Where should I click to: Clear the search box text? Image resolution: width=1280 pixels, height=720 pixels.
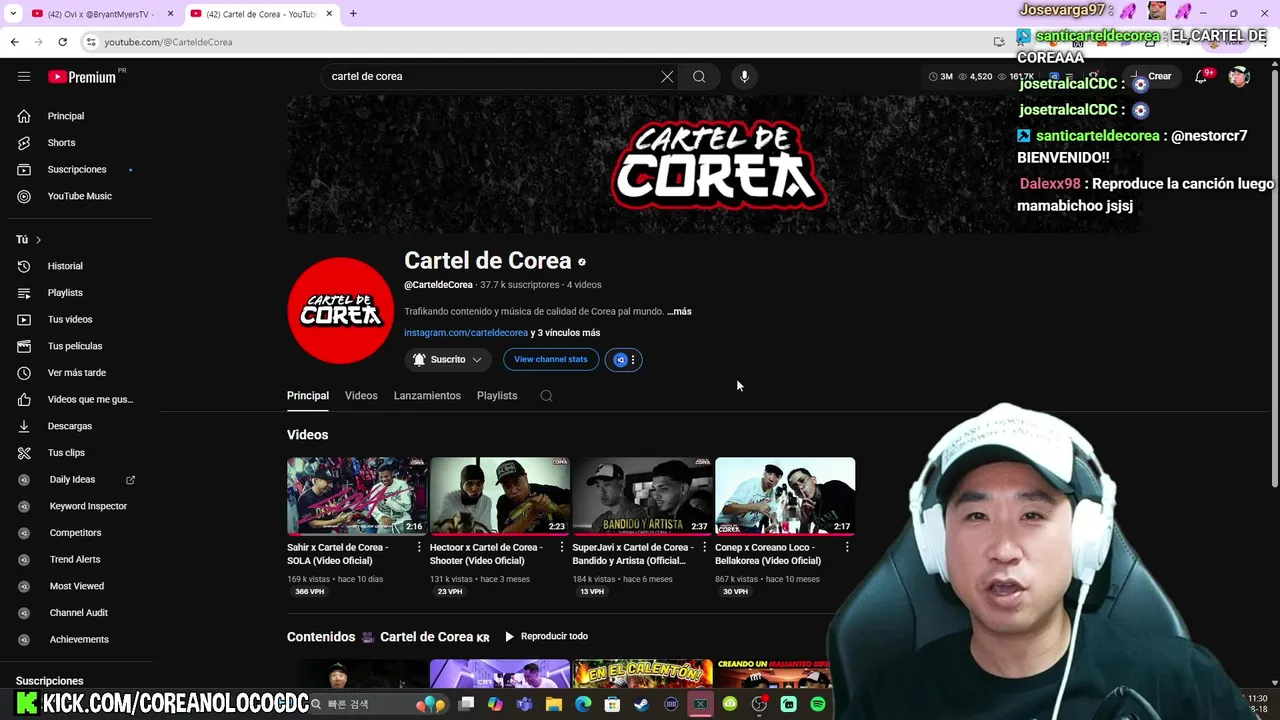pyautogui.click(x=667, y=76)
